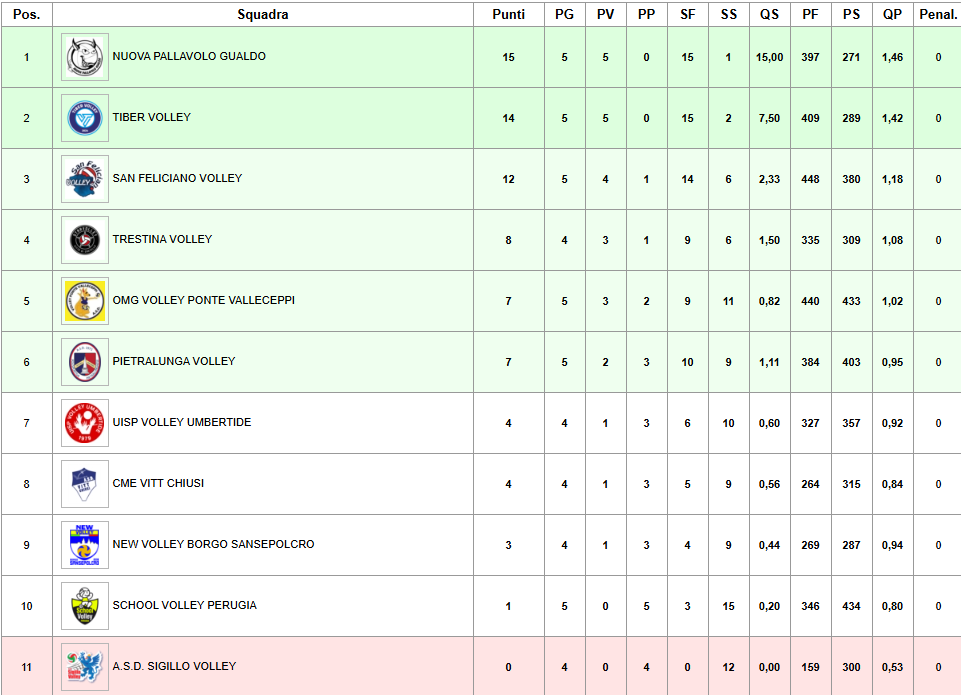Viewport: 961px width, 695px height.
Task: Click the Pietralunga Volley team logo
Action: [85, 362]
